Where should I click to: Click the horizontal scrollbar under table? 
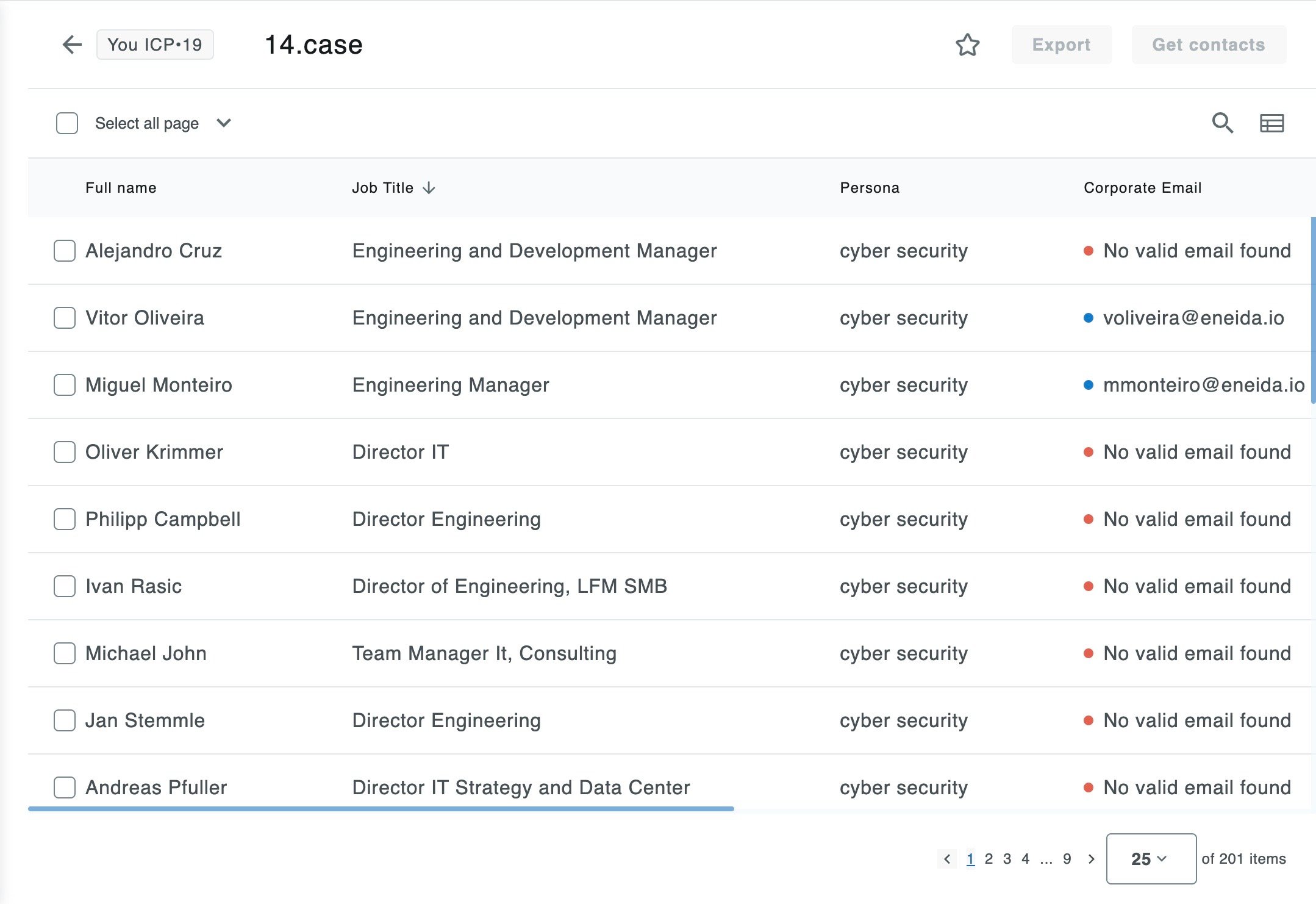381,809
